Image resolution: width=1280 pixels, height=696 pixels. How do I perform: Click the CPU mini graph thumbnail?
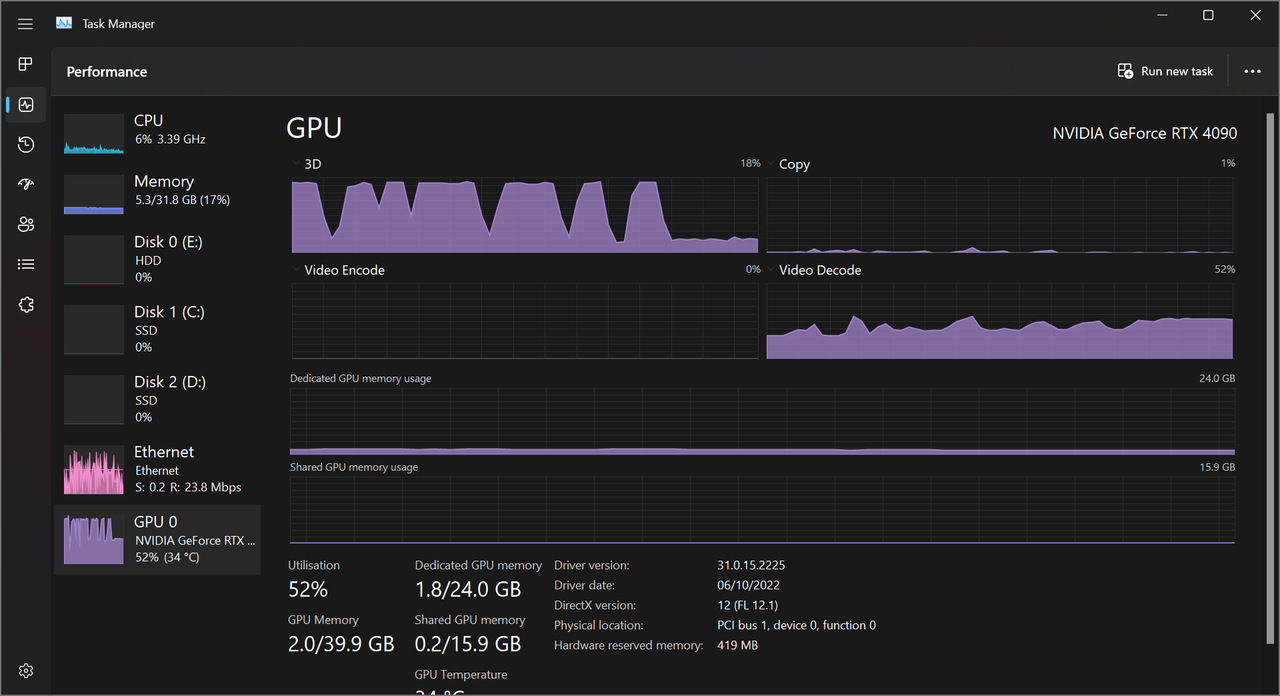pos(94,133)
